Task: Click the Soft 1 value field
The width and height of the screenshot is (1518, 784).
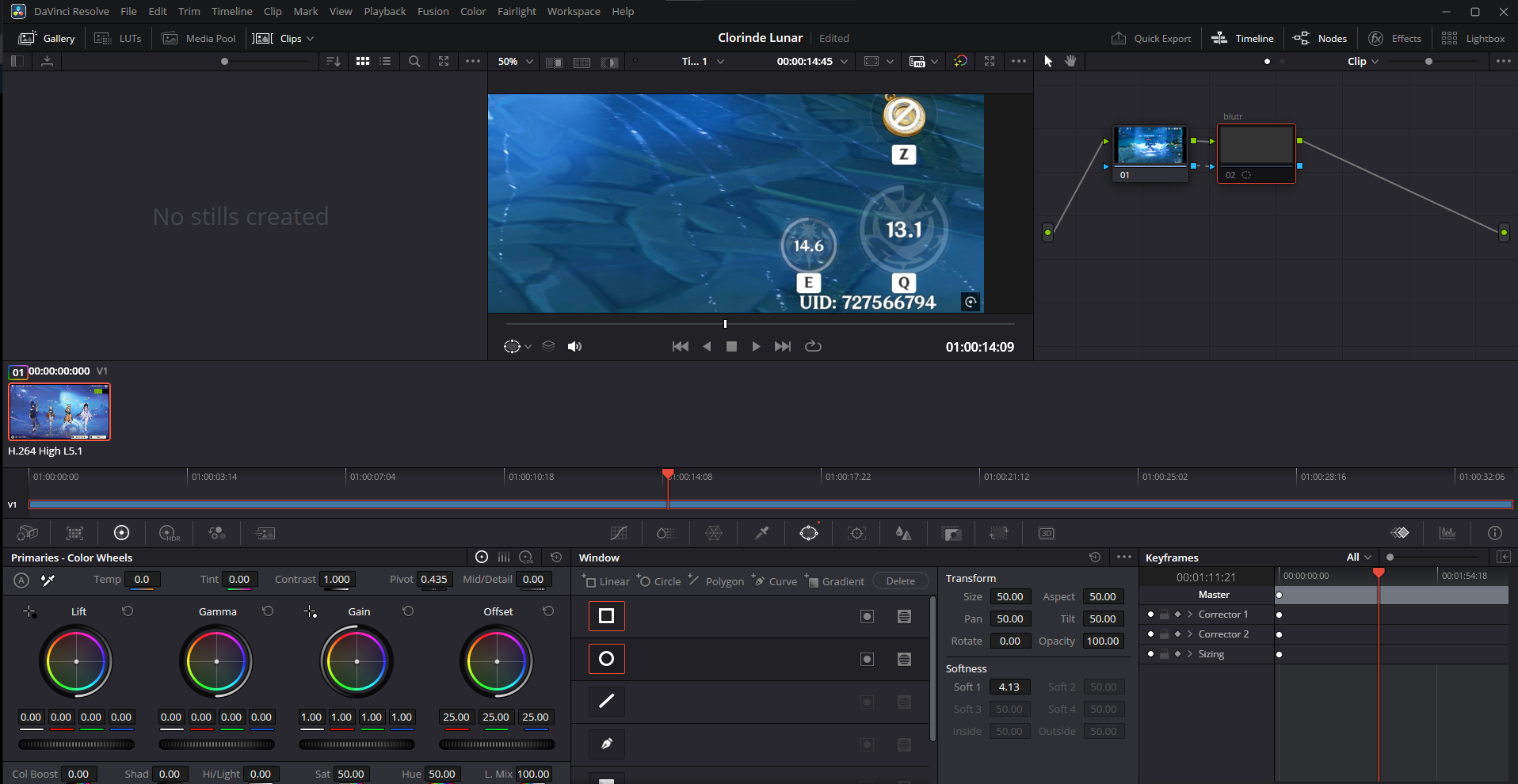Action: point(1009,687)
